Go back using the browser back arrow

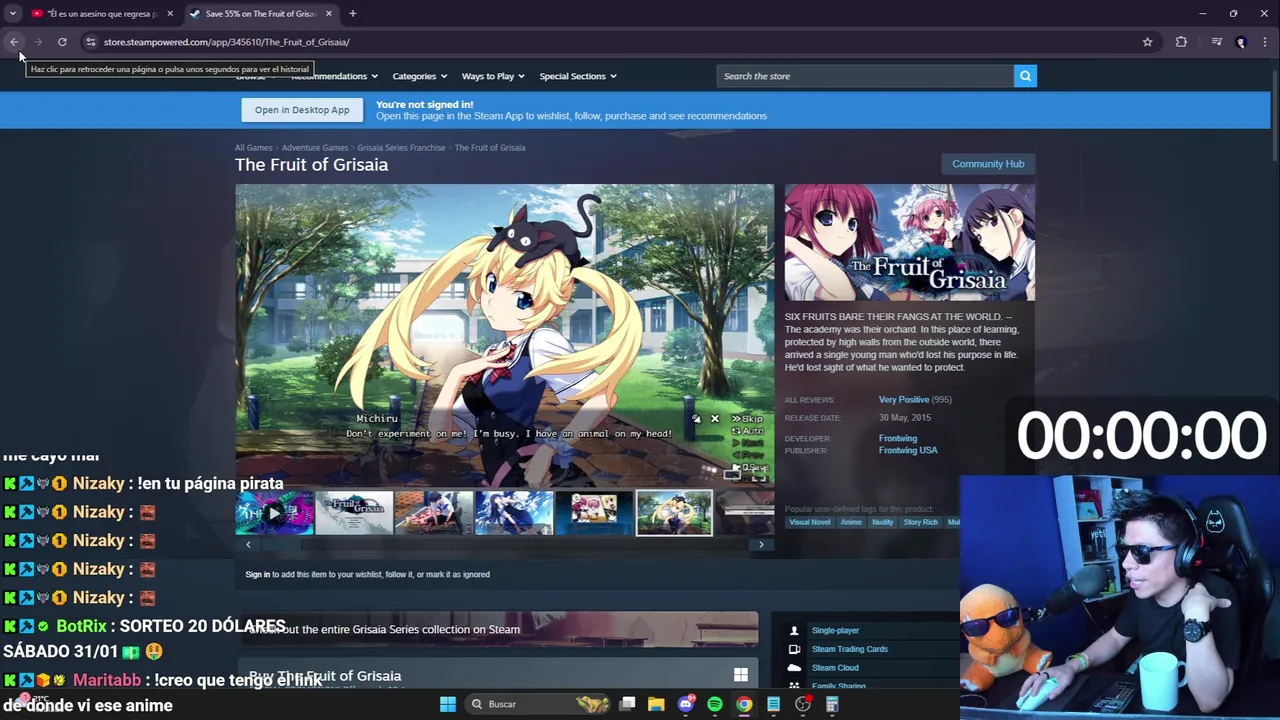tap(14, 42)
